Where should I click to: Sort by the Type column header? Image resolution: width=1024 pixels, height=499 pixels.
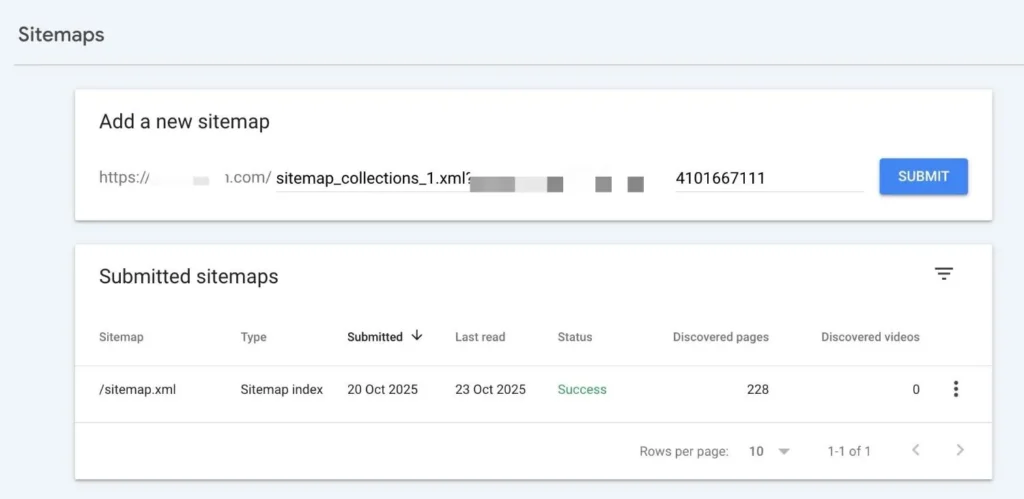click(253, 337)
